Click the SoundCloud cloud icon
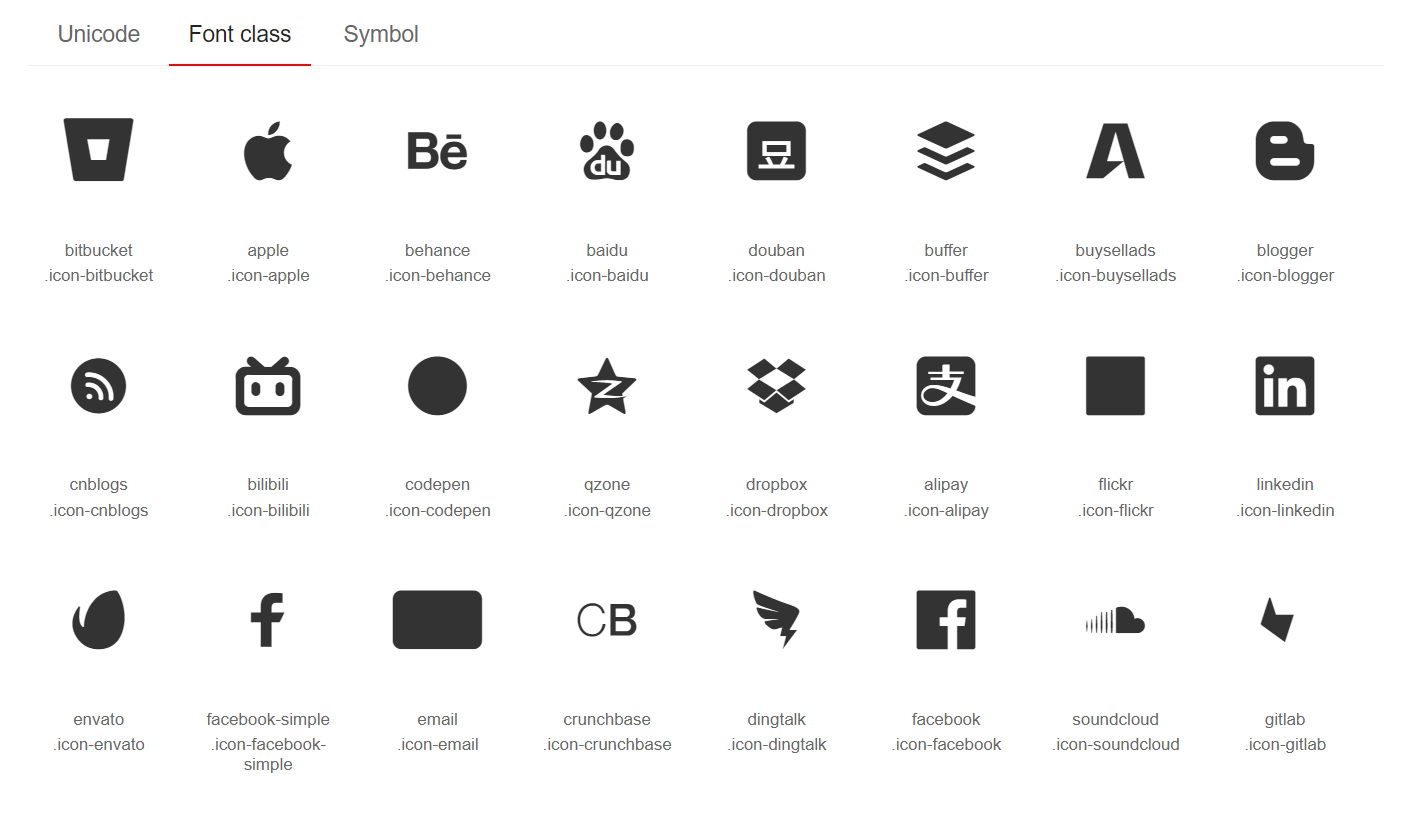 [x=1115, y=621]
